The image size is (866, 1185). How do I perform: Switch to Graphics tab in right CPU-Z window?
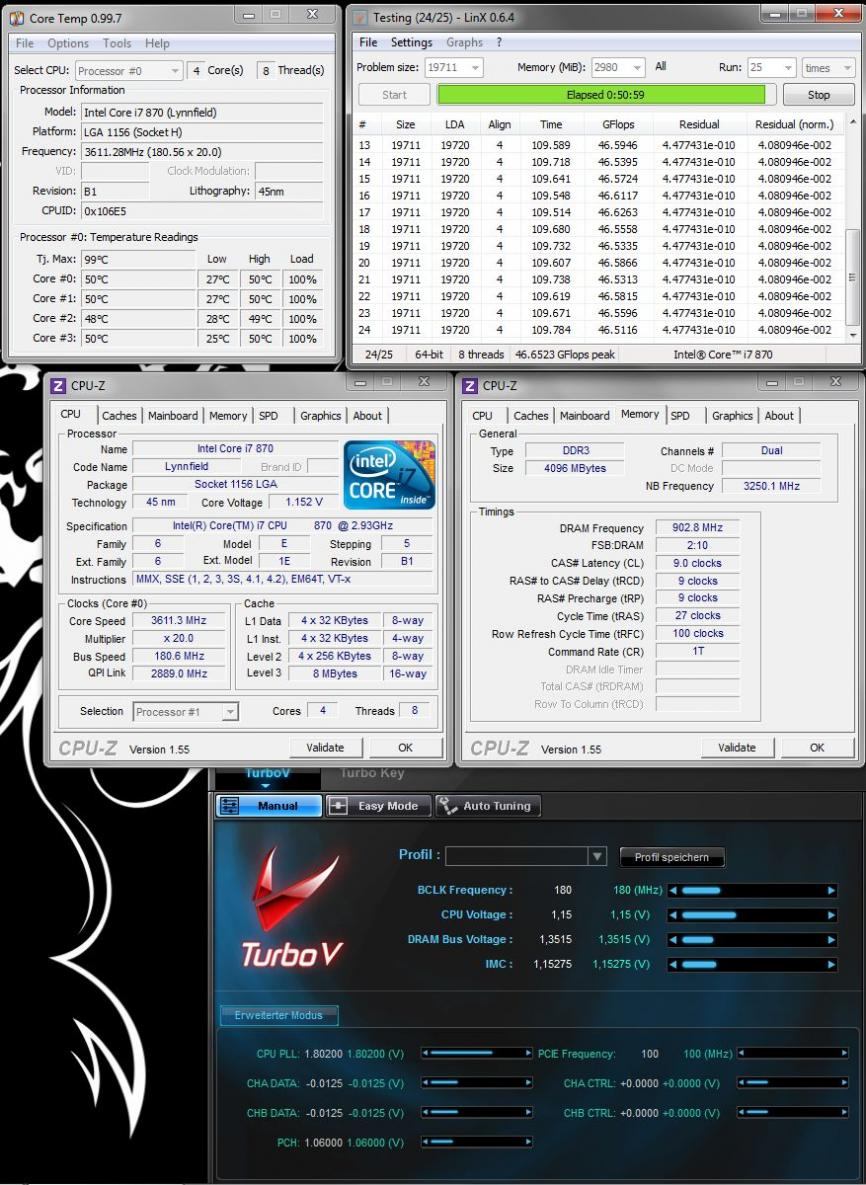(x=732, y=416)
